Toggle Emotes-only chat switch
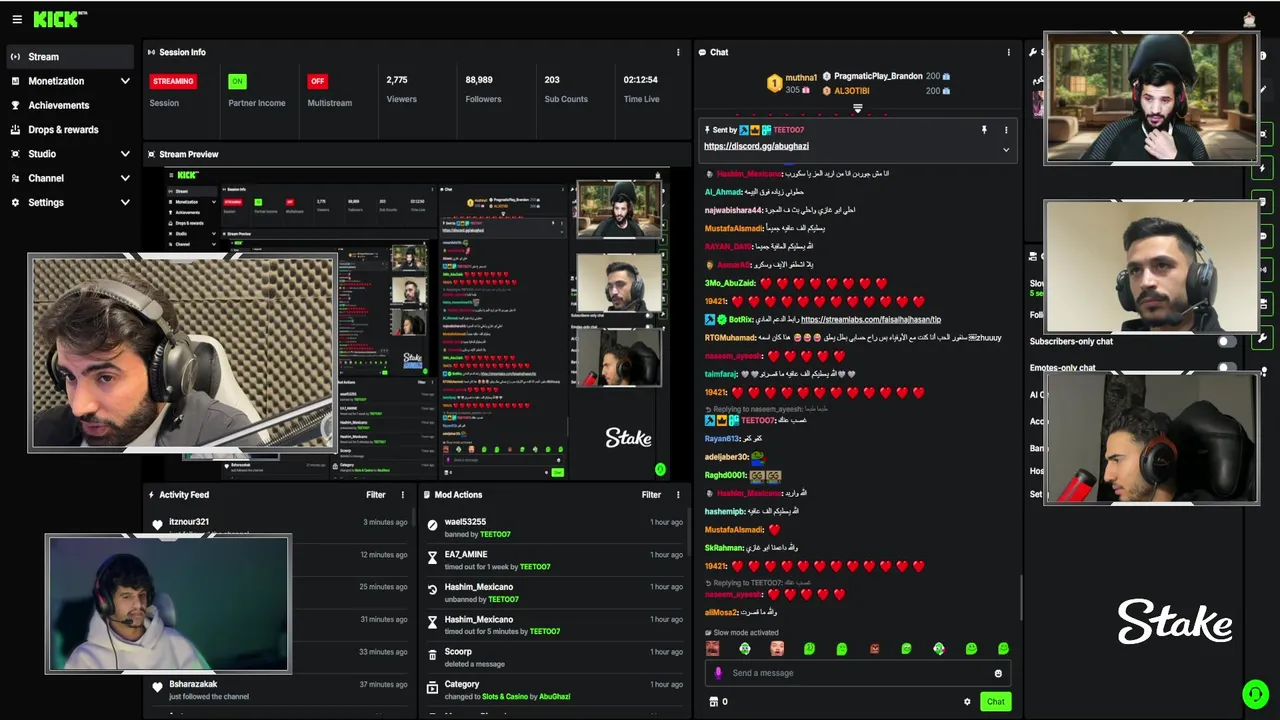 1226,367
